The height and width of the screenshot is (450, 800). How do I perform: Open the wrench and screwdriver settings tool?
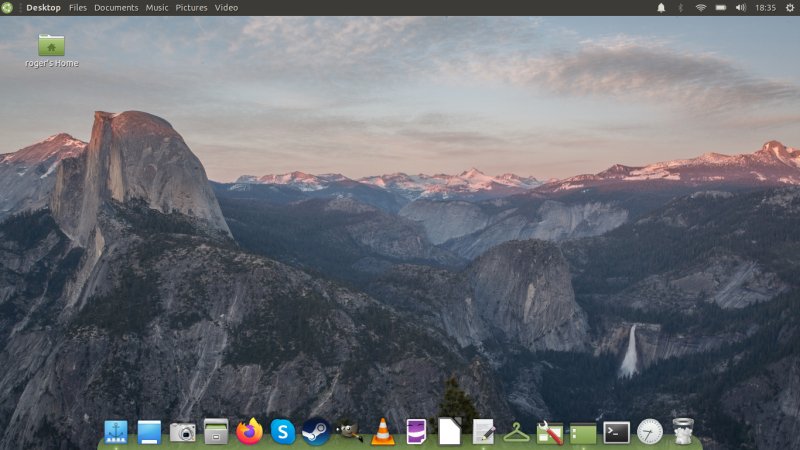pos(550,432)
